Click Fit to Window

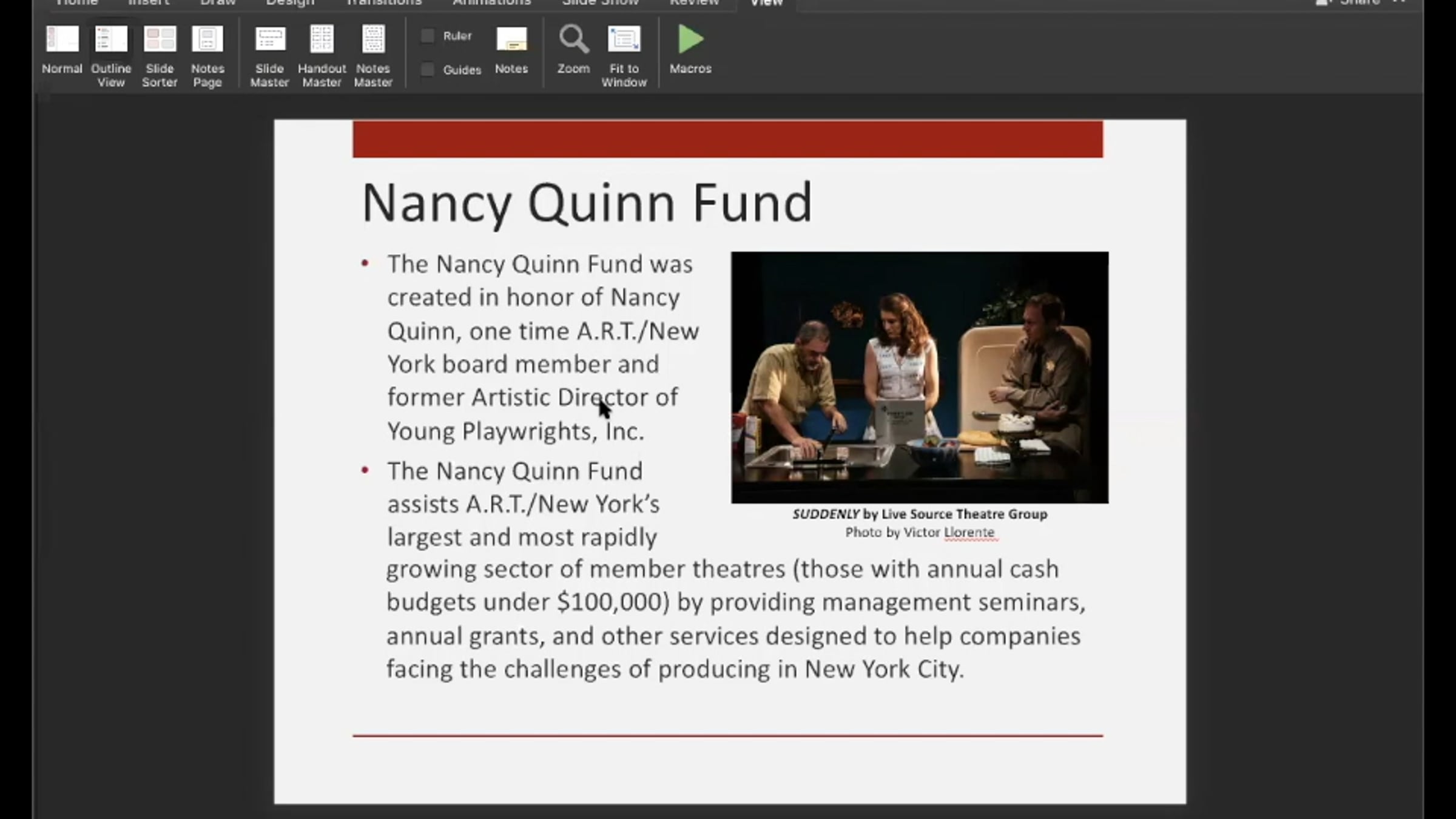click(x=624, y=40)
